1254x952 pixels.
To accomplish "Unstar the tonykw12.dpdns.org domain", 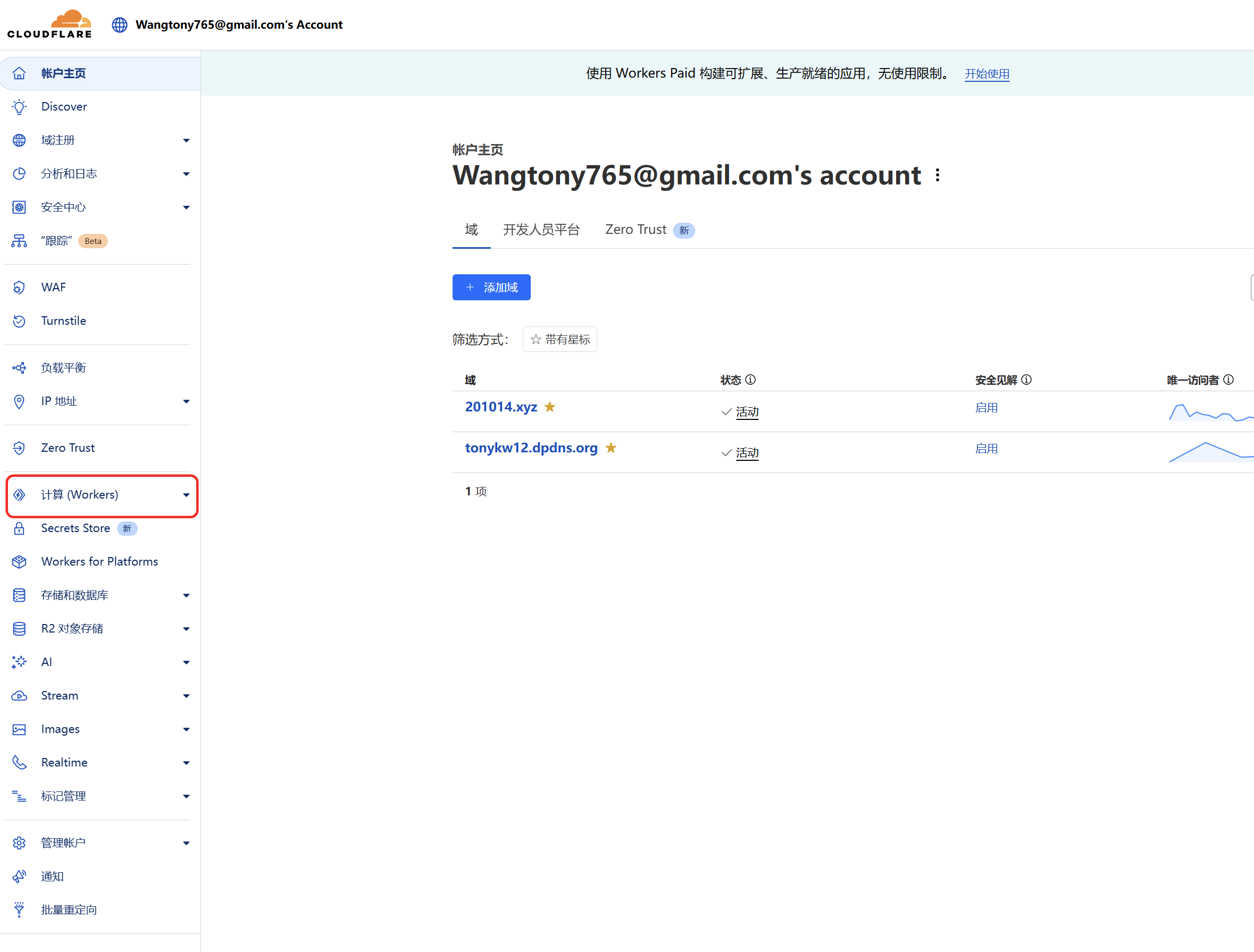I will [x=611, y=448].
